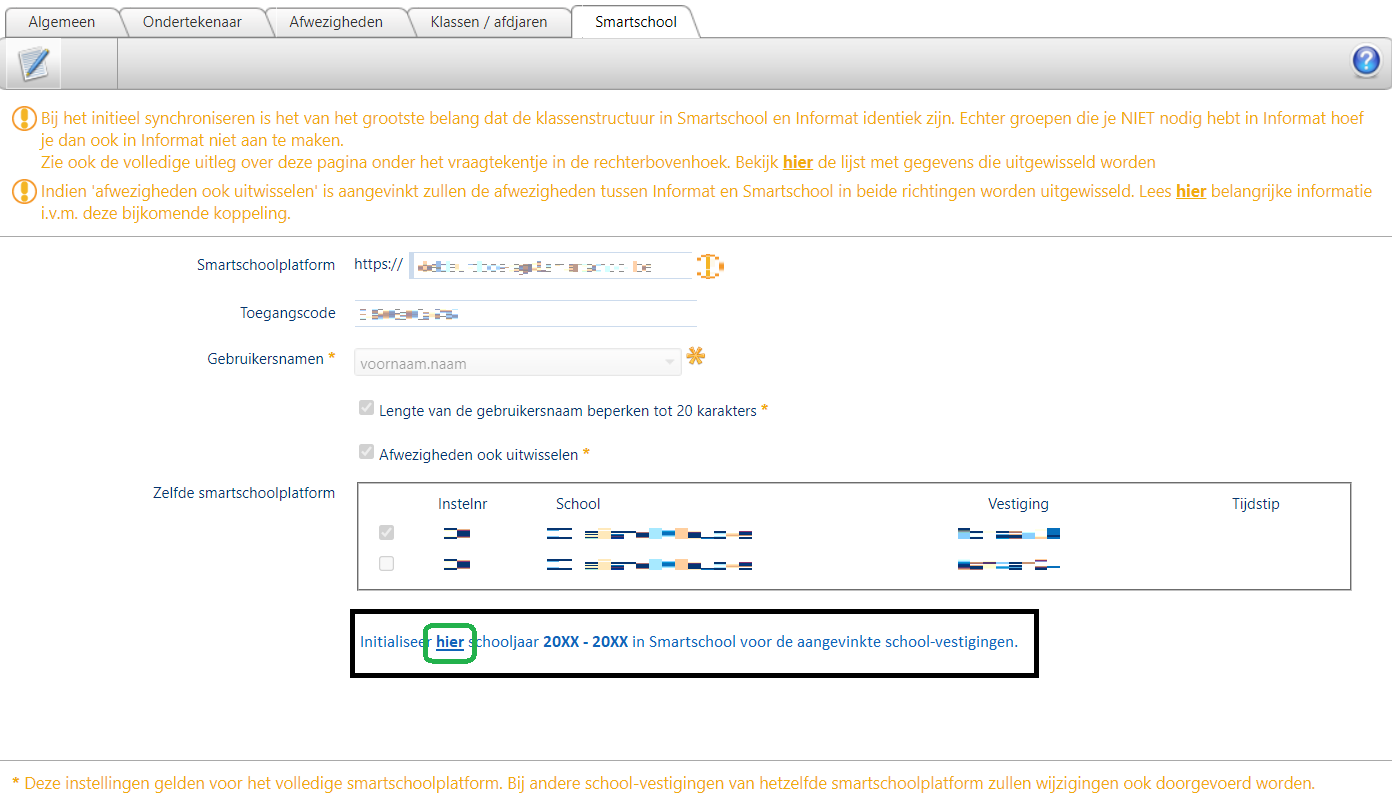Click warning icon before 'Bij het initieel synchroniseren'

pyautogui.click(x=24, y=119)
